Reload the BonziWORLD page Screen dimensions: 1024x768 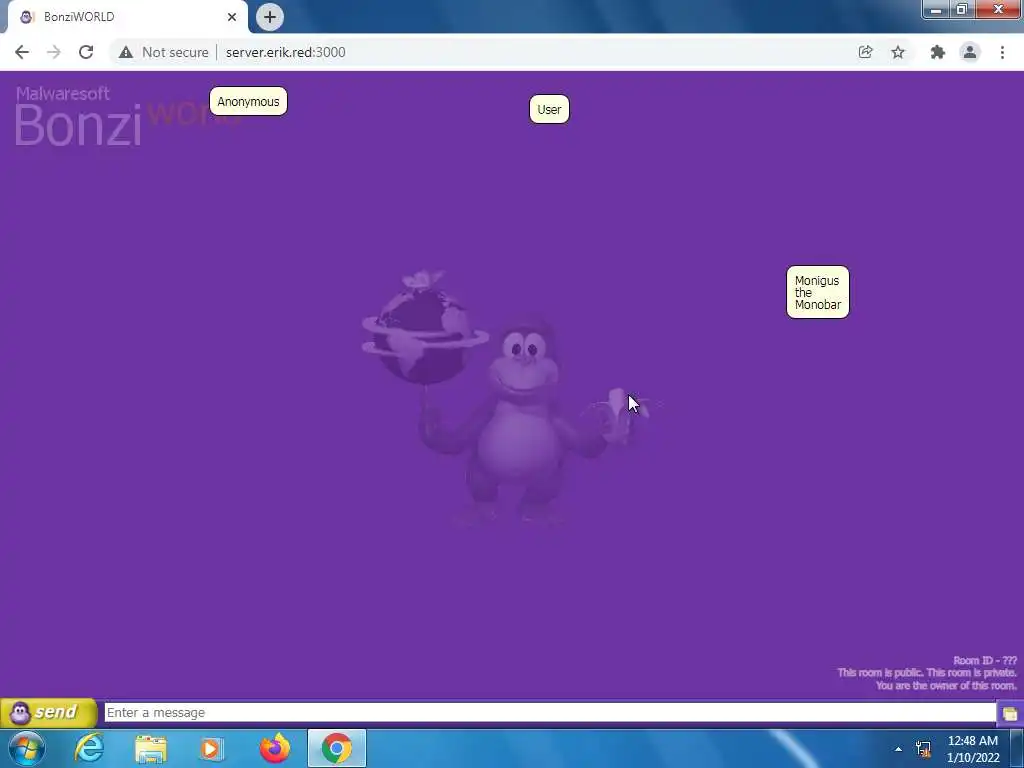pos(86,52)
